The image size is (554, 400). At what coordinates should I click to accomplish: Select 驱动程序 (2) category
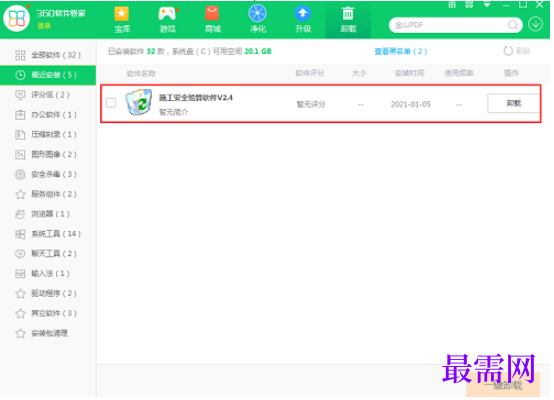(48, 293)
